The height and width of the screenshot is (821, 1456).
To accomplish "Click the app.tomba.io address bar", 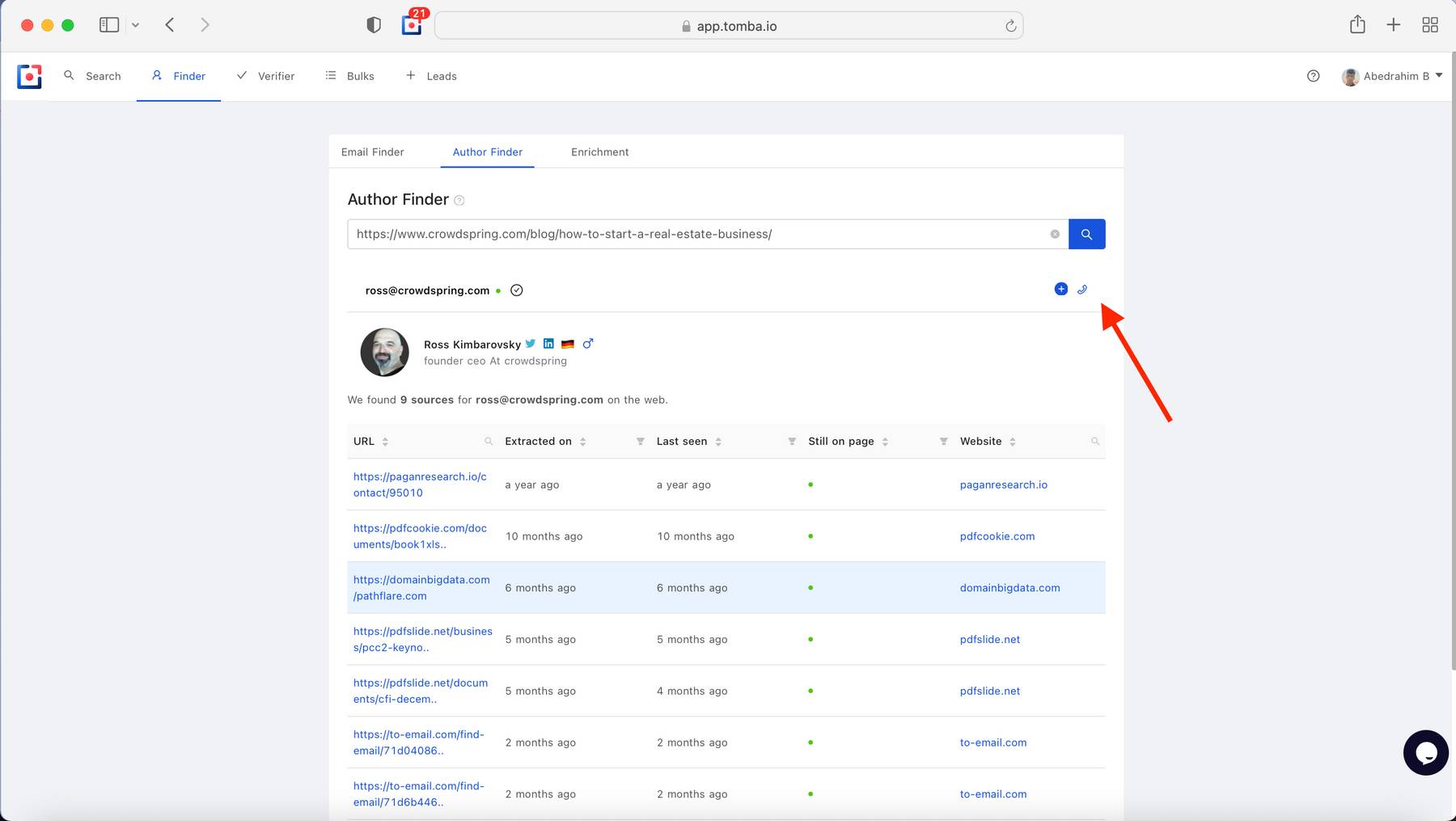I will coord(729,26).
